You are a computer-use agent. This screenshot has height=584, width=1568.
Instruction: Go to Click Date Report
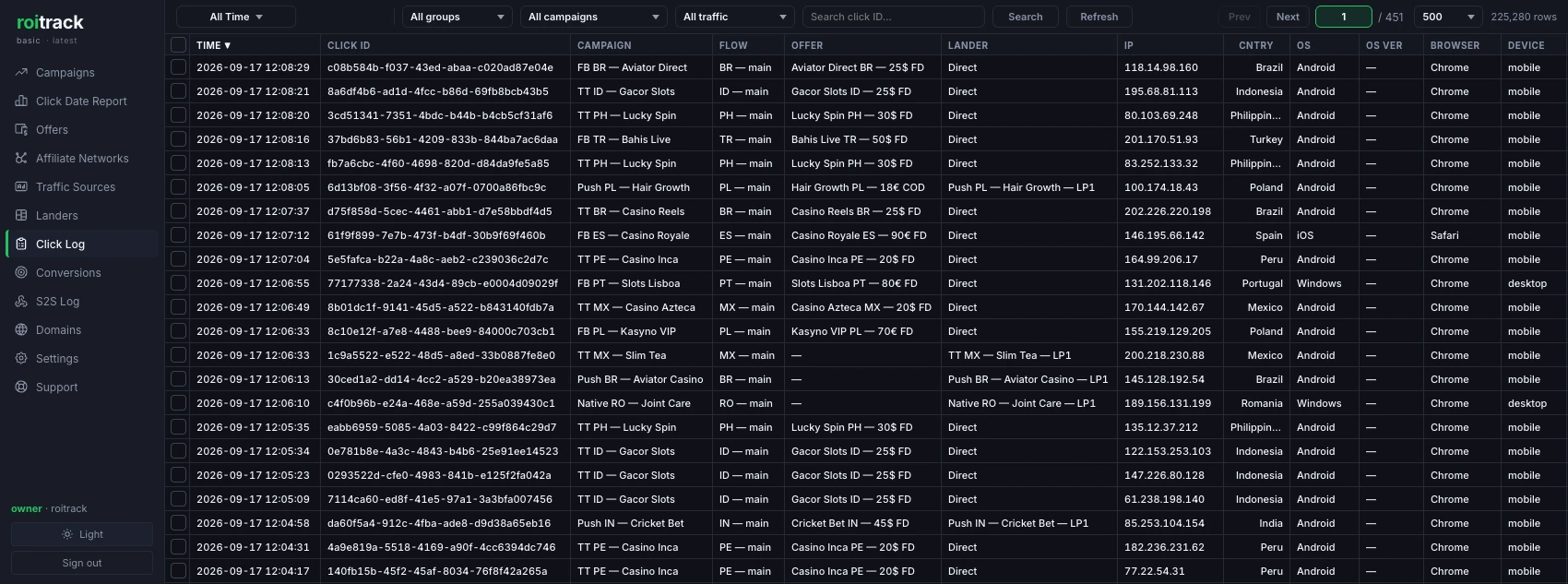point(81,101)
